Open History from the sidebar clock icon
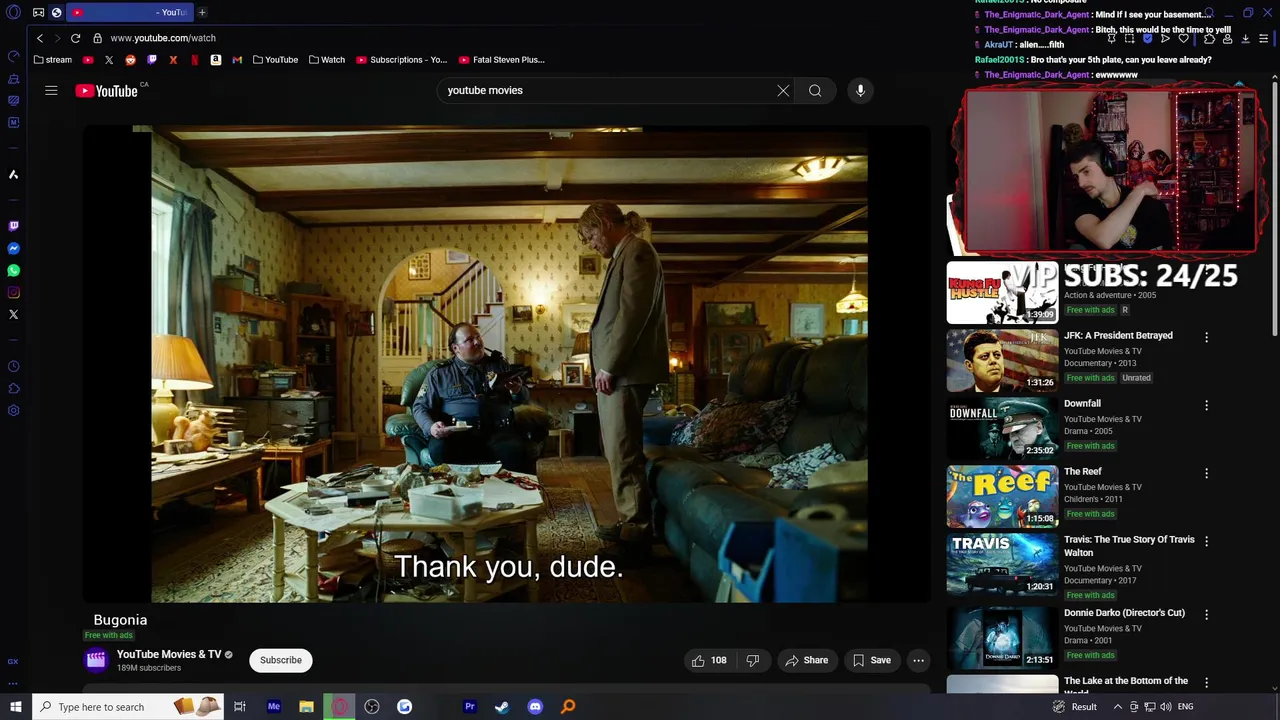The width and height of the screenshot is (1280, 720). 13,366
